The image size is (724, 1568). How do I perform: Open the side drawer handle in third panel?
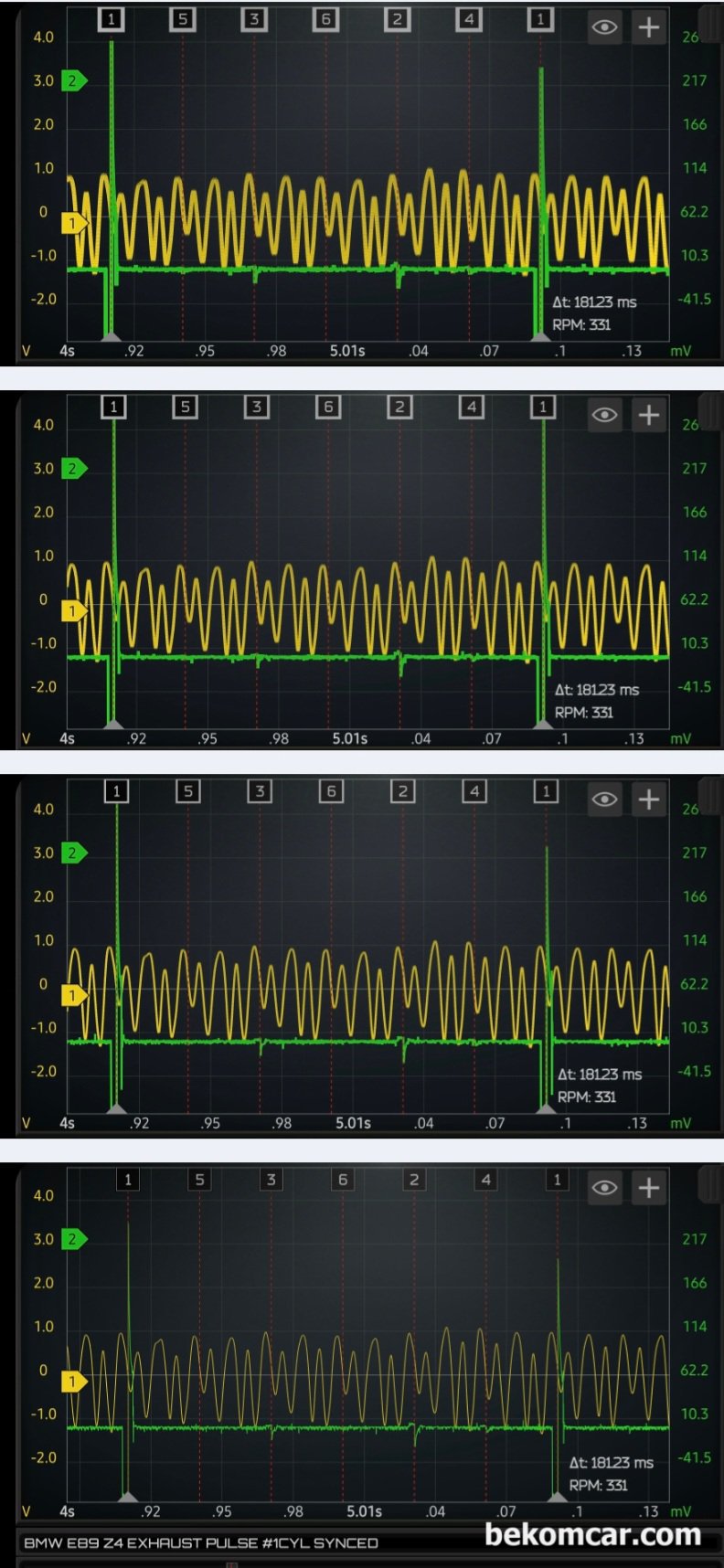point(709,794)
